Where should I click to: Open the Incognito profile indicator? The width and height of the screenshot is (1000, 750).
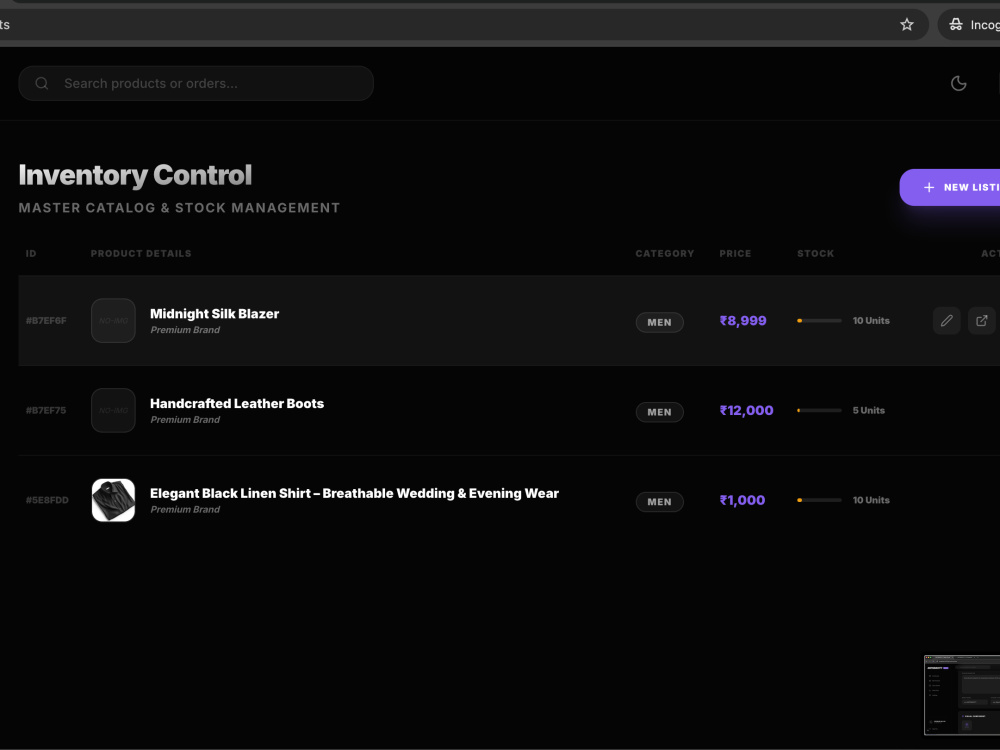click(971, 25)
